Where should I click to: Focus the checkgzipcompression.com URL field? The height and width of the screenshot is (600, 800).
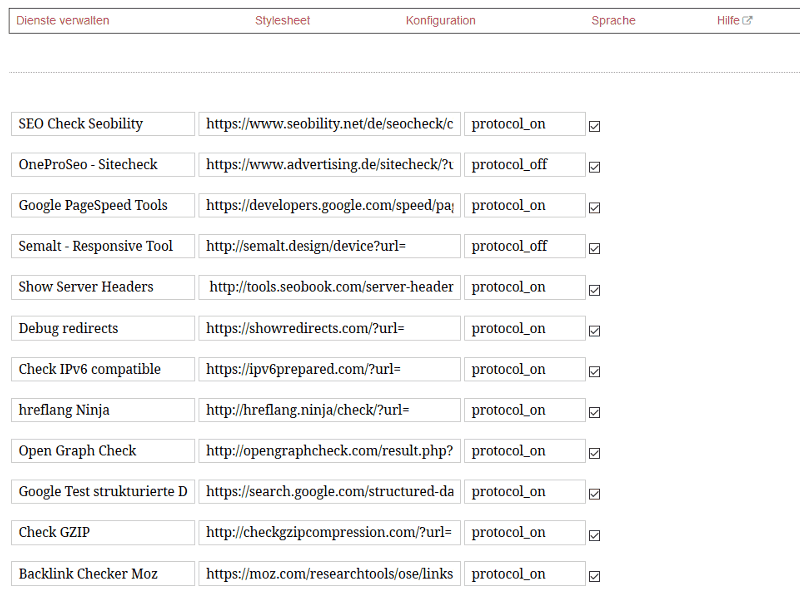click(330, 533)
